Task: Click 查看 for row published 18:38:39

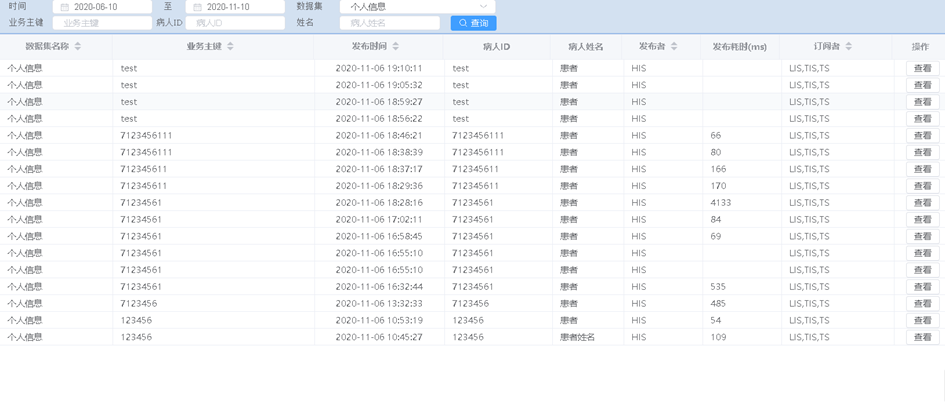Action: click(x=923, y=152)
